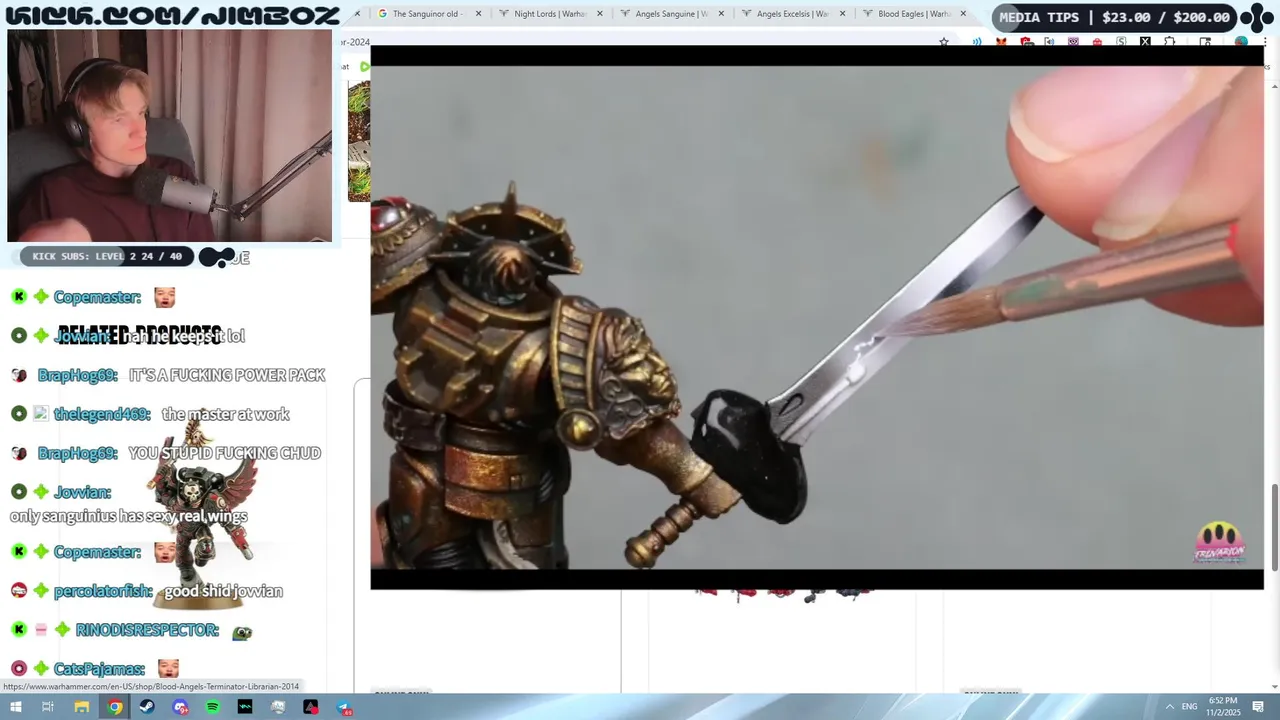The image size is (1280, 720).
Task: Close the 'Night Lords' tab
Action: click(x=599, y=14)
